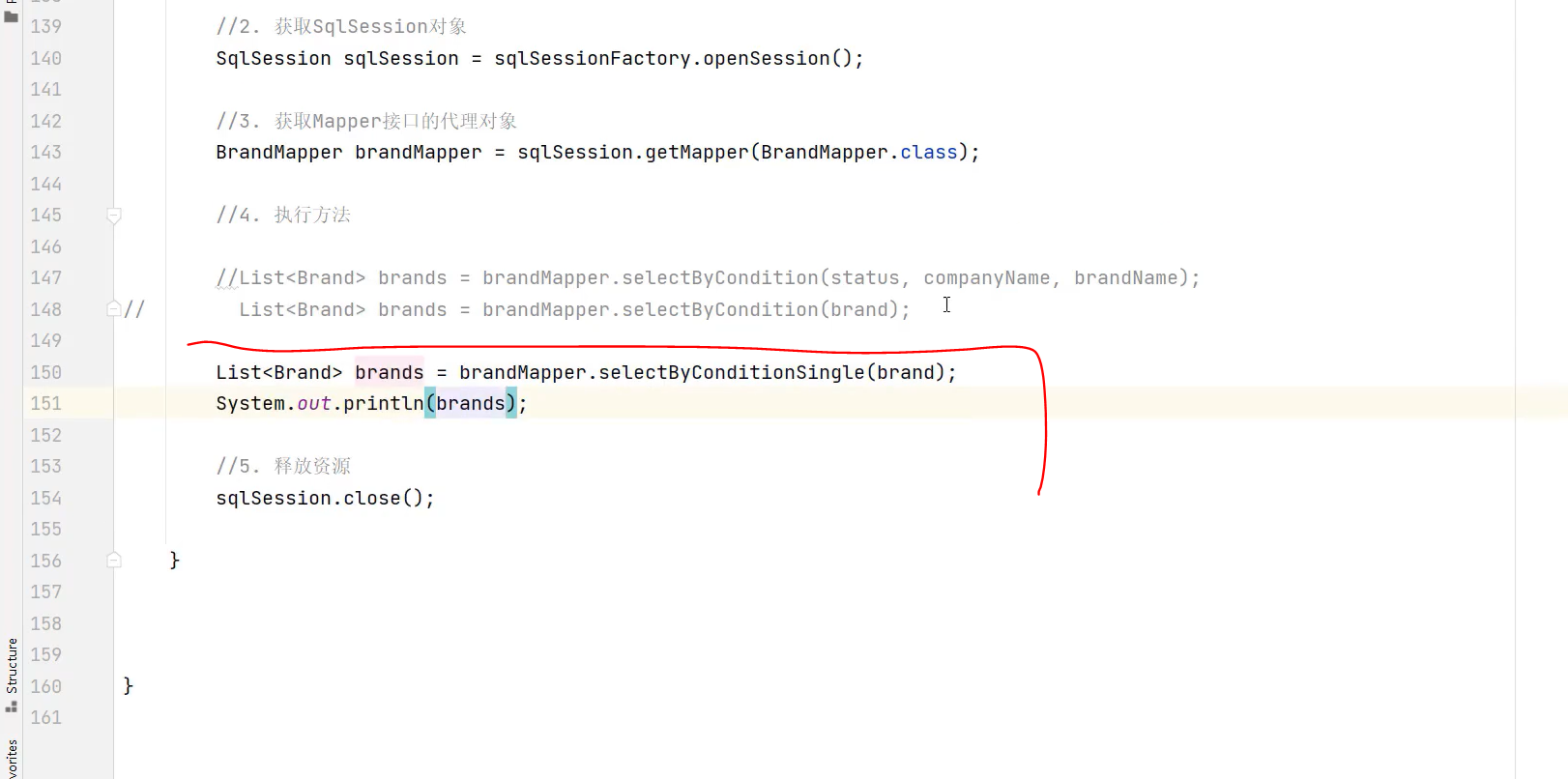The height and width of the screenshot is (779, 1568).
Task: Collapse method fold marker at line 156
Action: [x=114, y=560]
